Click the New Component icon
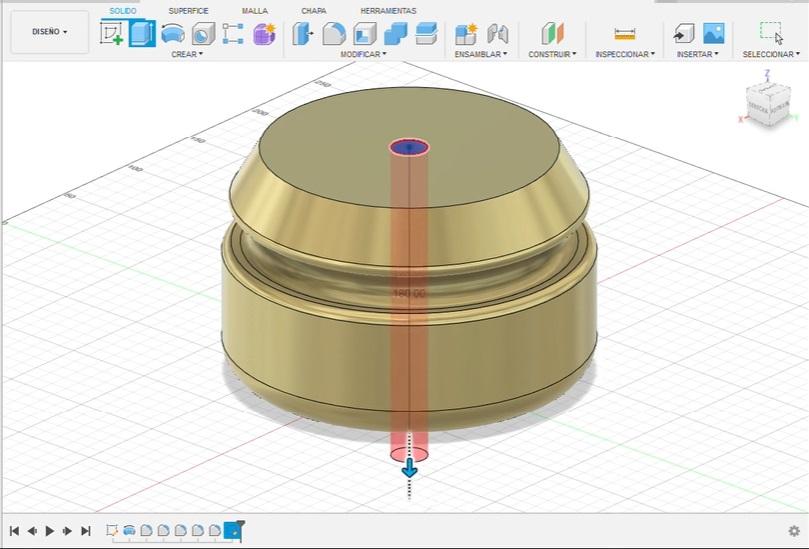 pyautogui.click(x=466, y=34)
